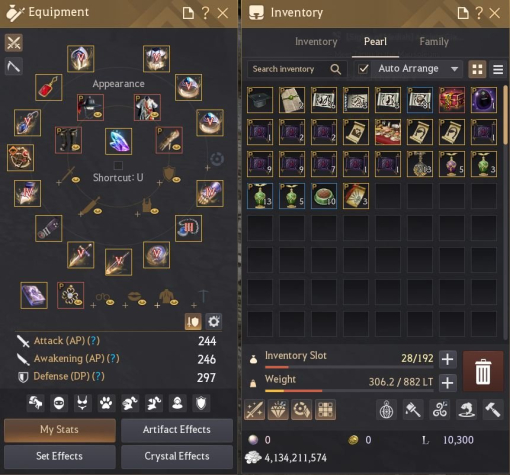The image size is (510, 475).
Task: Open the Auto Arrange dropdown arrow
Action: pos(454,69)
